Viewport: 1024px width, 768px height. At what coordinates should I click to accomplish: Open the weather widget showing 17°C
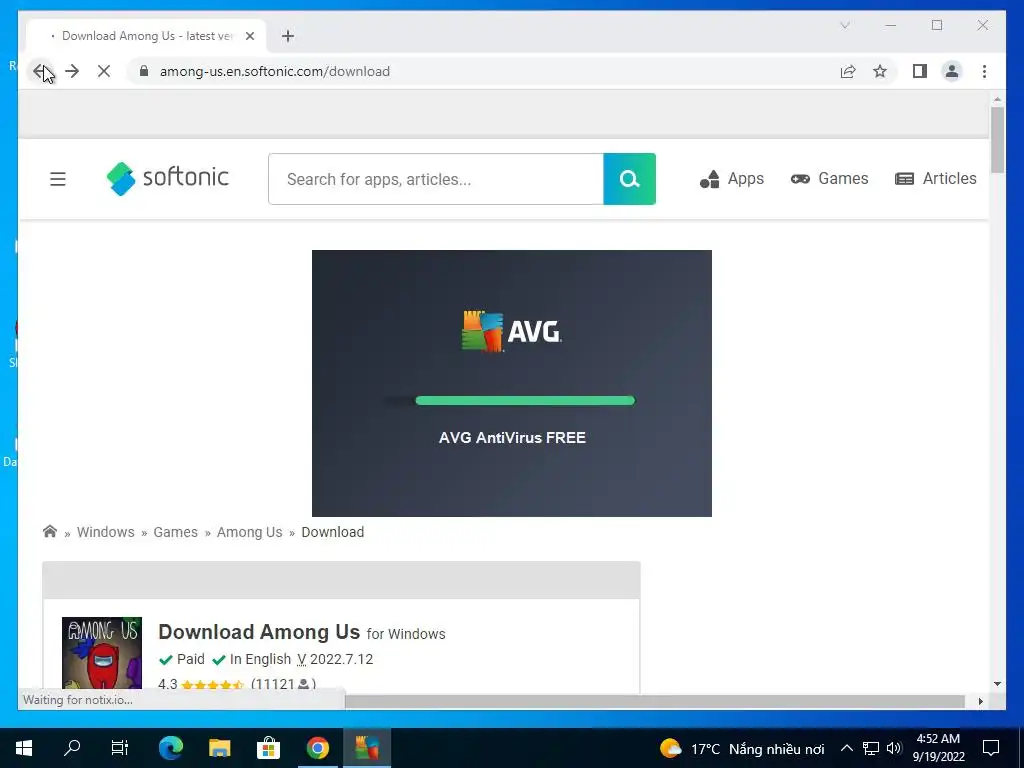click(743, 748)
